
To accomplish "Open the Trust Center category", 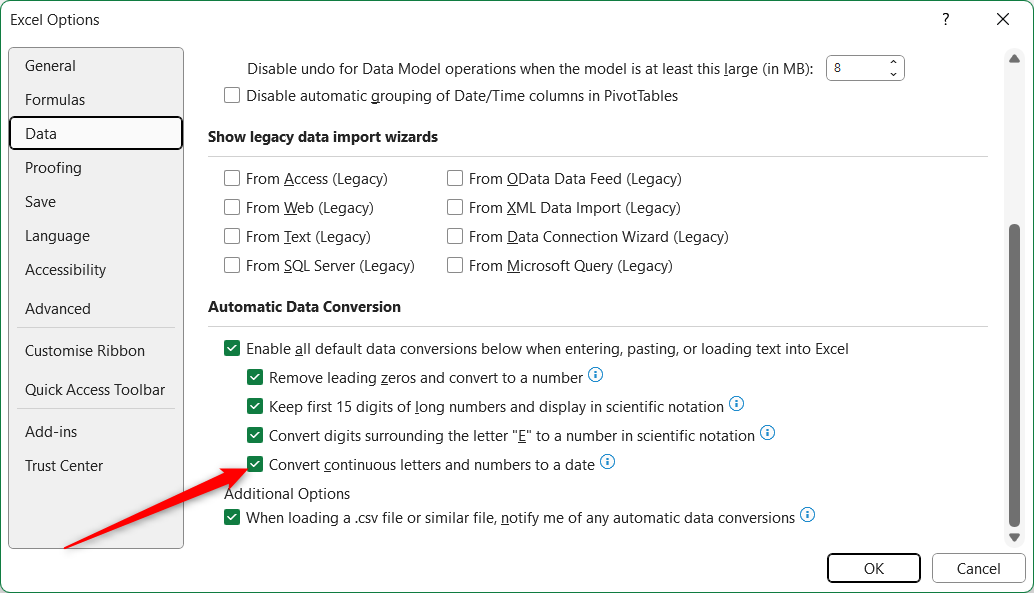I will [x=64, y=466].
